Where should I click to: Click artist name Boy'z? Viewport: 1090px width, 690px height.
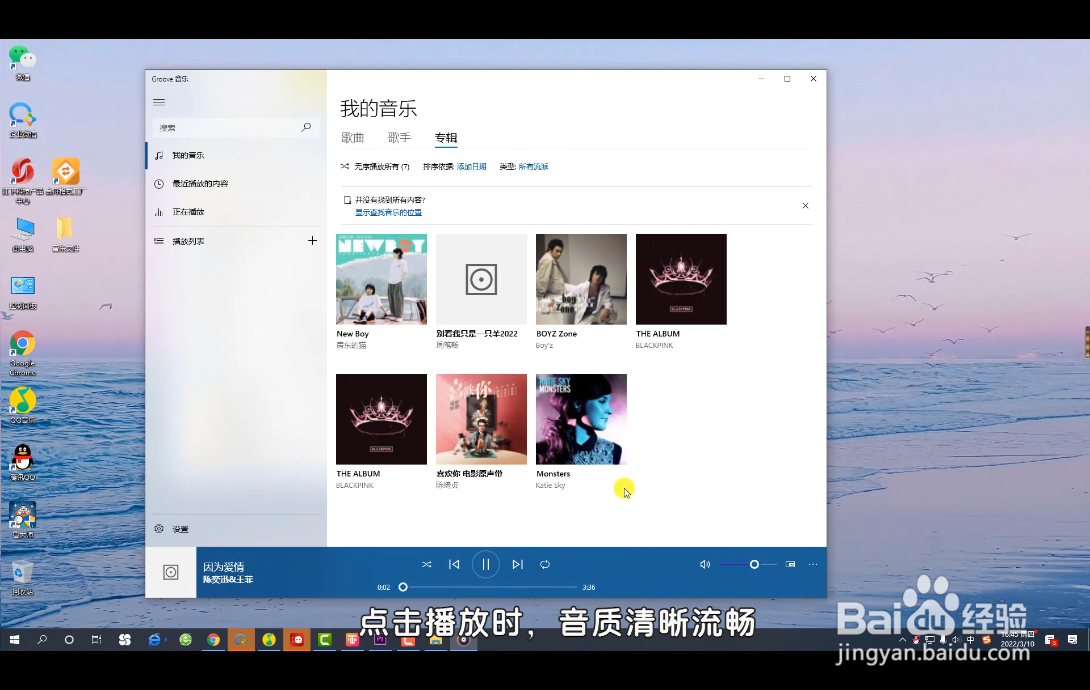click(544, 345)
